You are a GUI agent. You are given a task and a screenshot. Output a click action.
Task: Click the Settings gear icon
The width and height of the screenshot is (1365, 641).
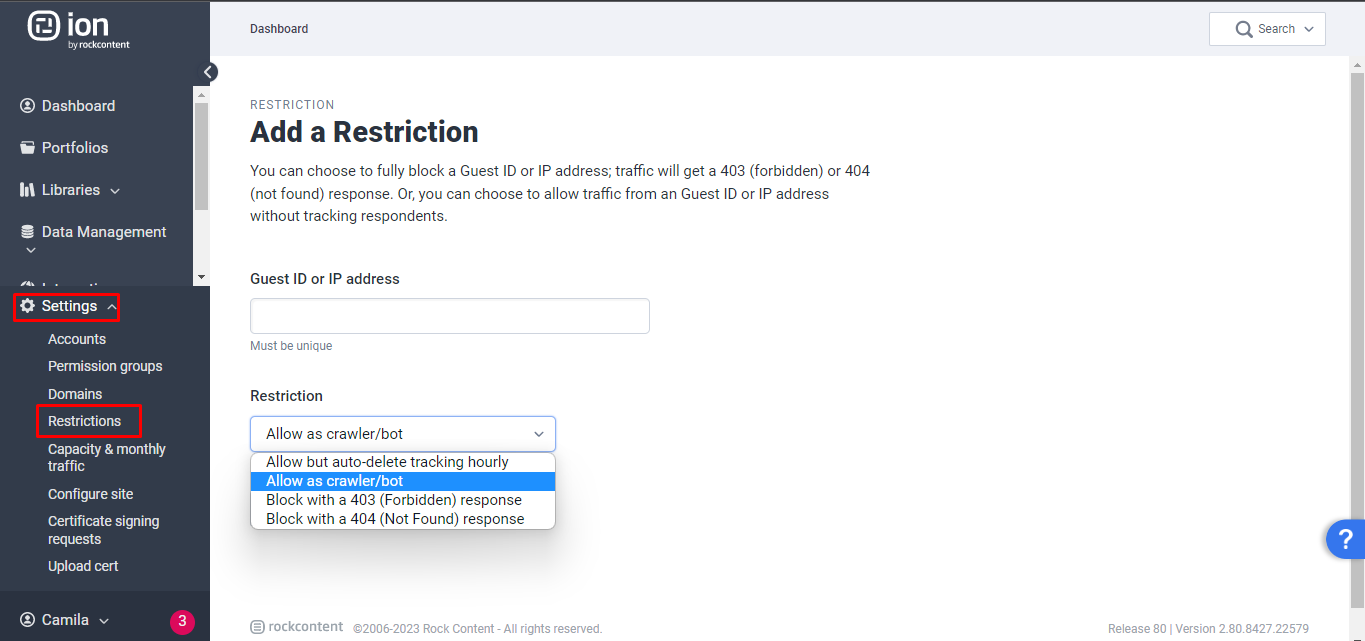point(27,306)
